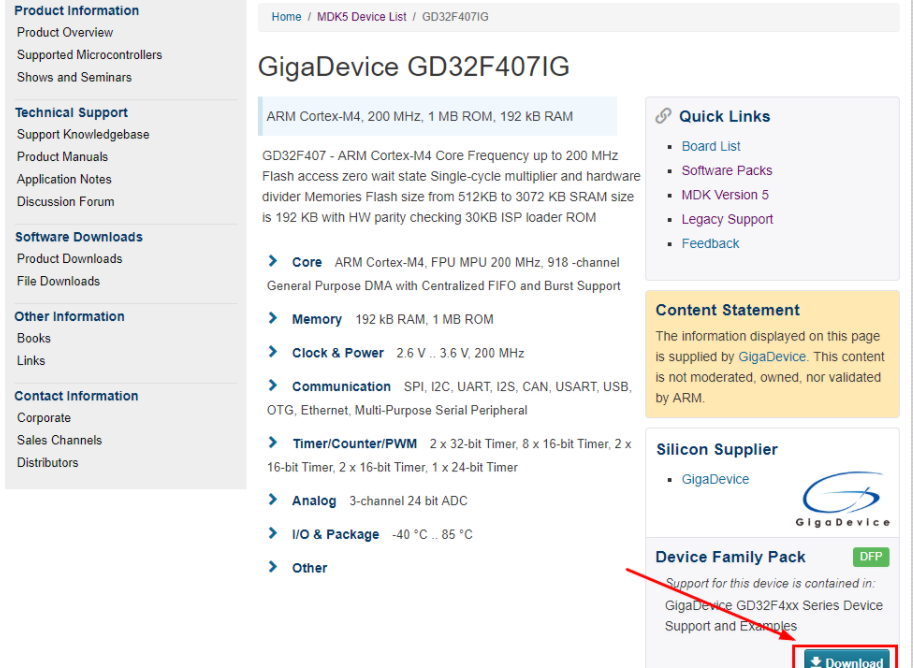Image resolution: width=913 pixels, height=668 pixels.
Task: Open Legacy Support quick link
Action: click(x=727, y=220)
